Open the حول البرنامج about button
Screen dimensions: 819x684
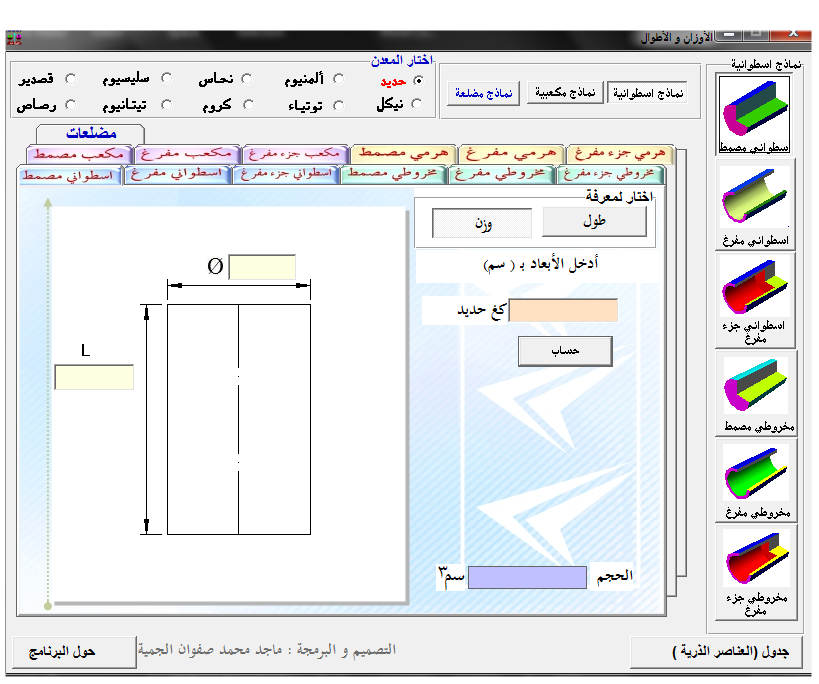tap(74, 652)
